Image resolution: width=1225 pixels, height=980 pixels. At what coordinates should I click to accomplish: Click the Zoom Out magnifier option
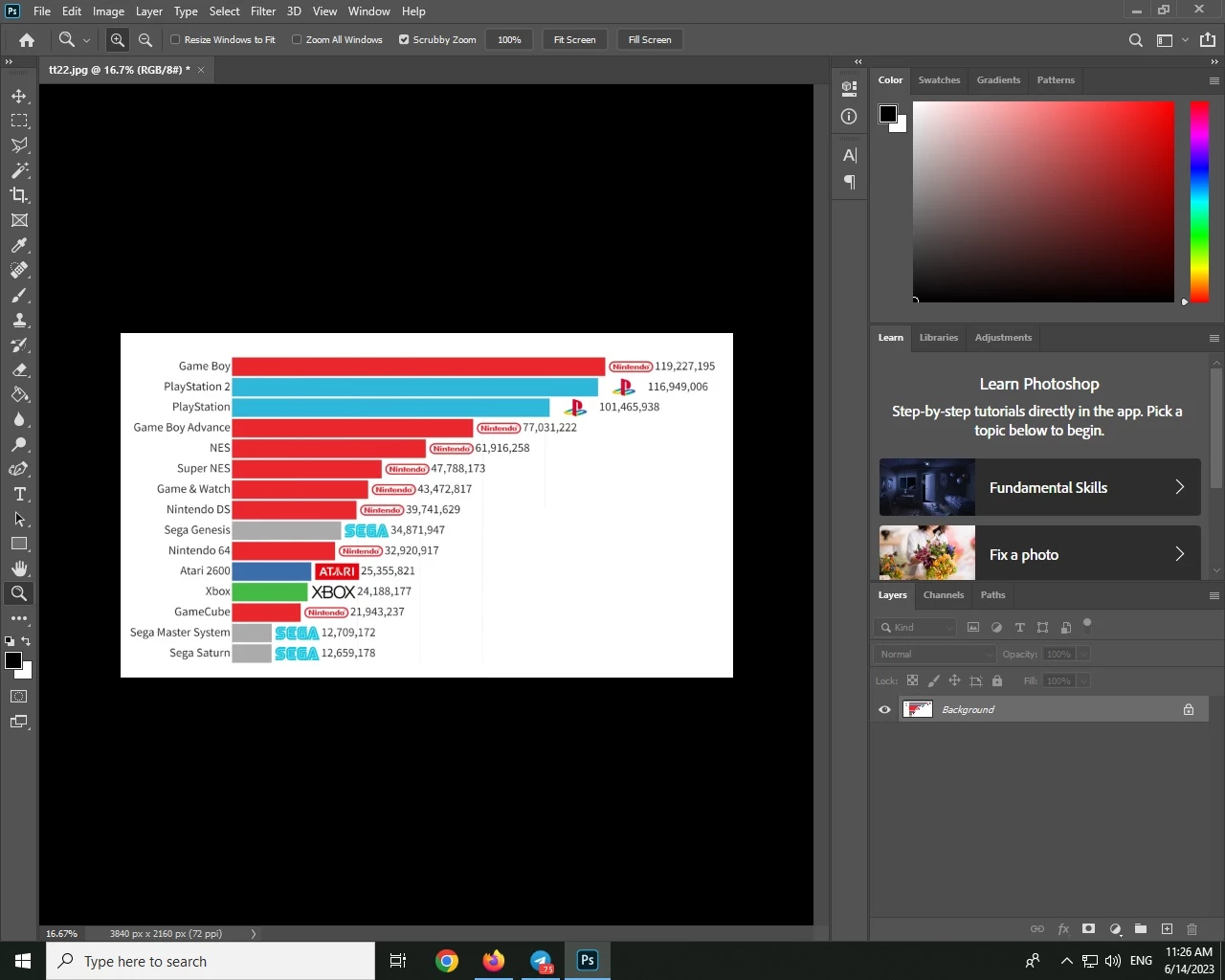click(x=145, y=39)
